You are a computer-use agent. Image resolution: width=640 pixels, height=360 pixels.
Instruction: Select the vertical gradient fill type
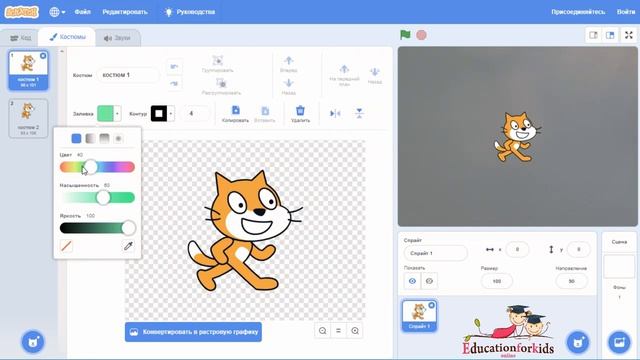(104, 138)
